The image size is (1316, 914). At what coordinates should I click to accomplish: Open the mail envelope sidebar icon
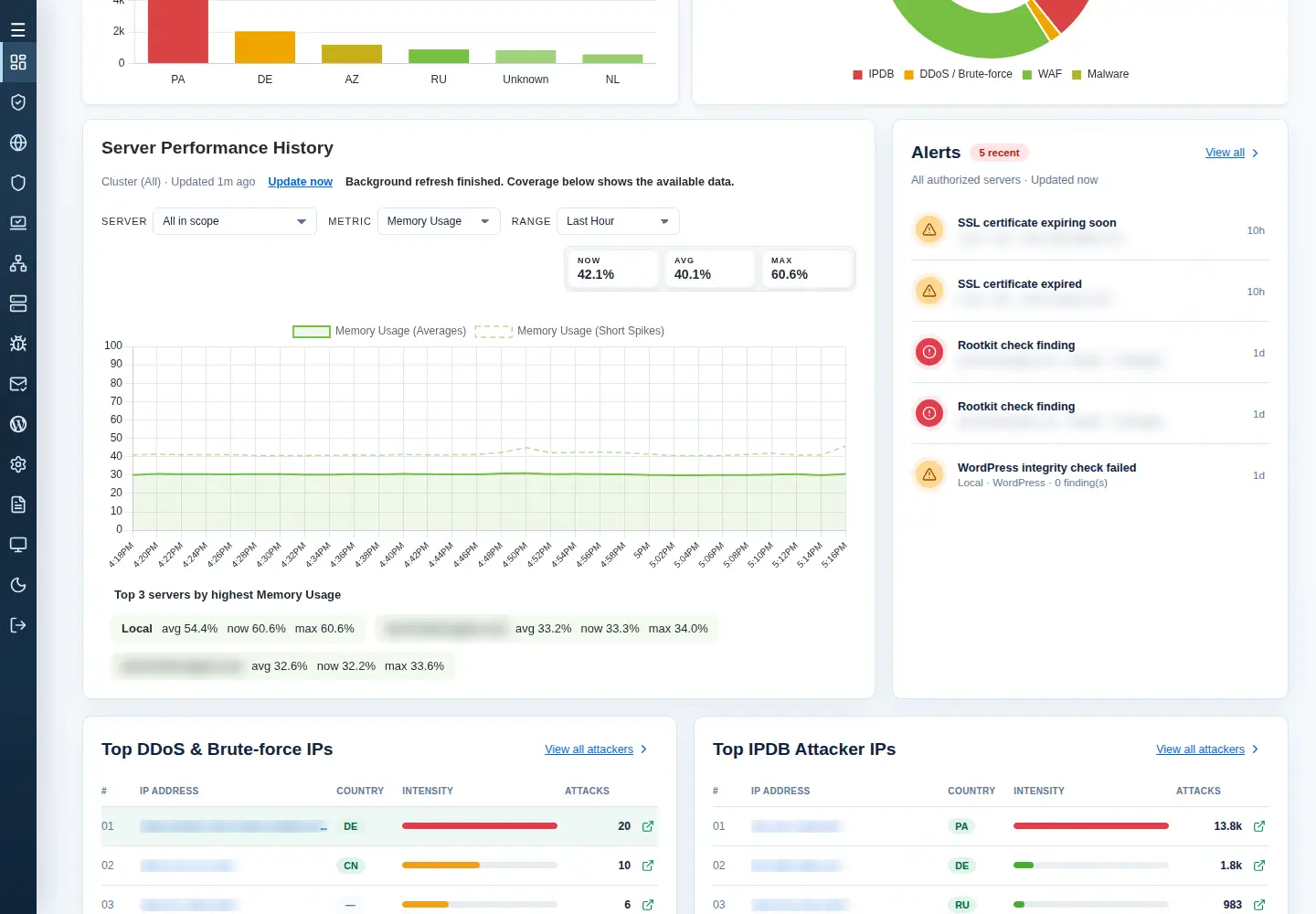[x=18, y=384]
